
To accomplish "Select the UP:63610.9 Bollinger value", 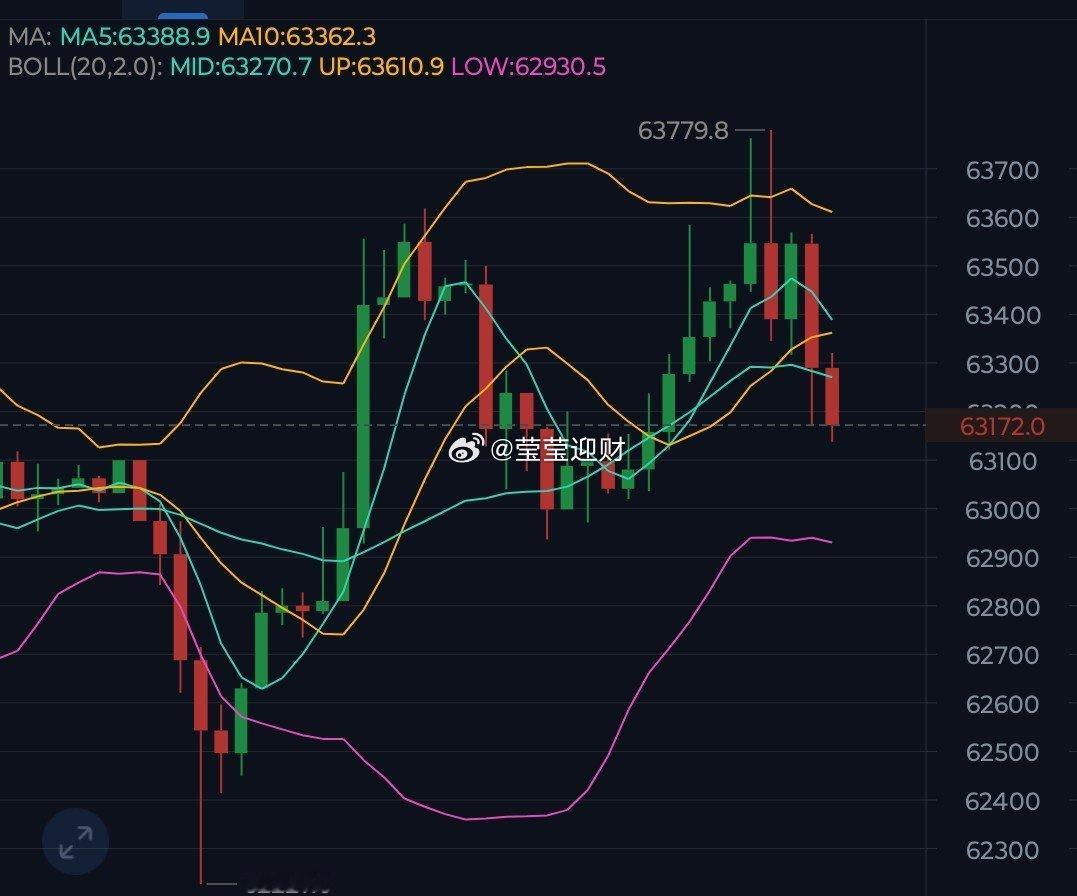I will 381,67.
